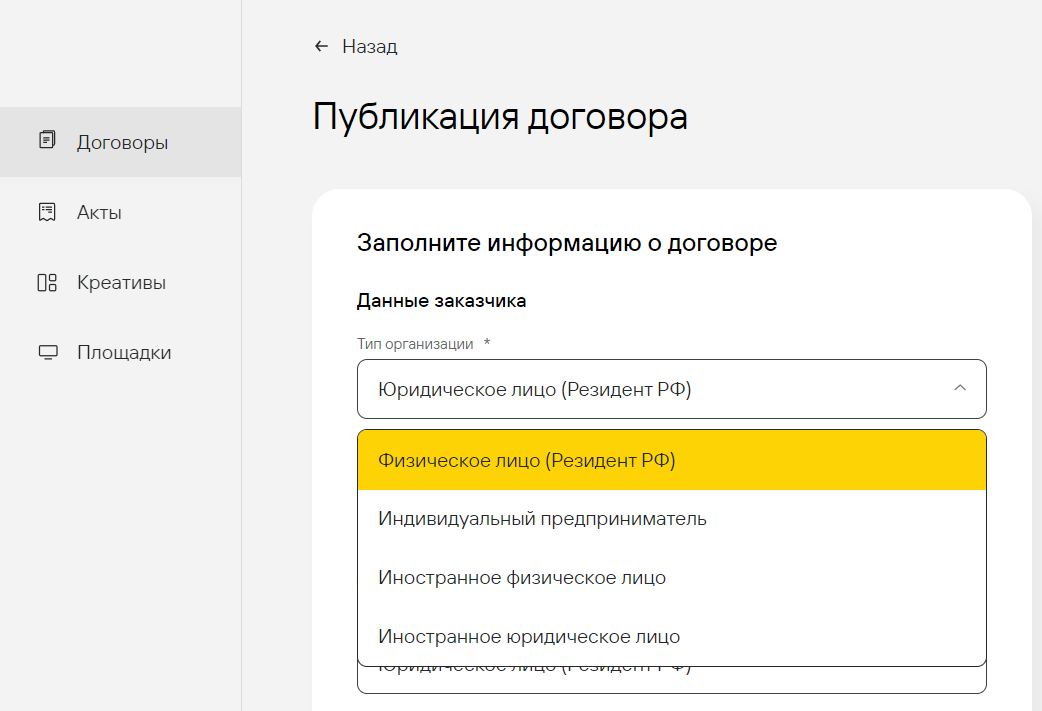Go to the Акты section label
This screenshot has width=1042, height=711.
click(x=99, y=213)
